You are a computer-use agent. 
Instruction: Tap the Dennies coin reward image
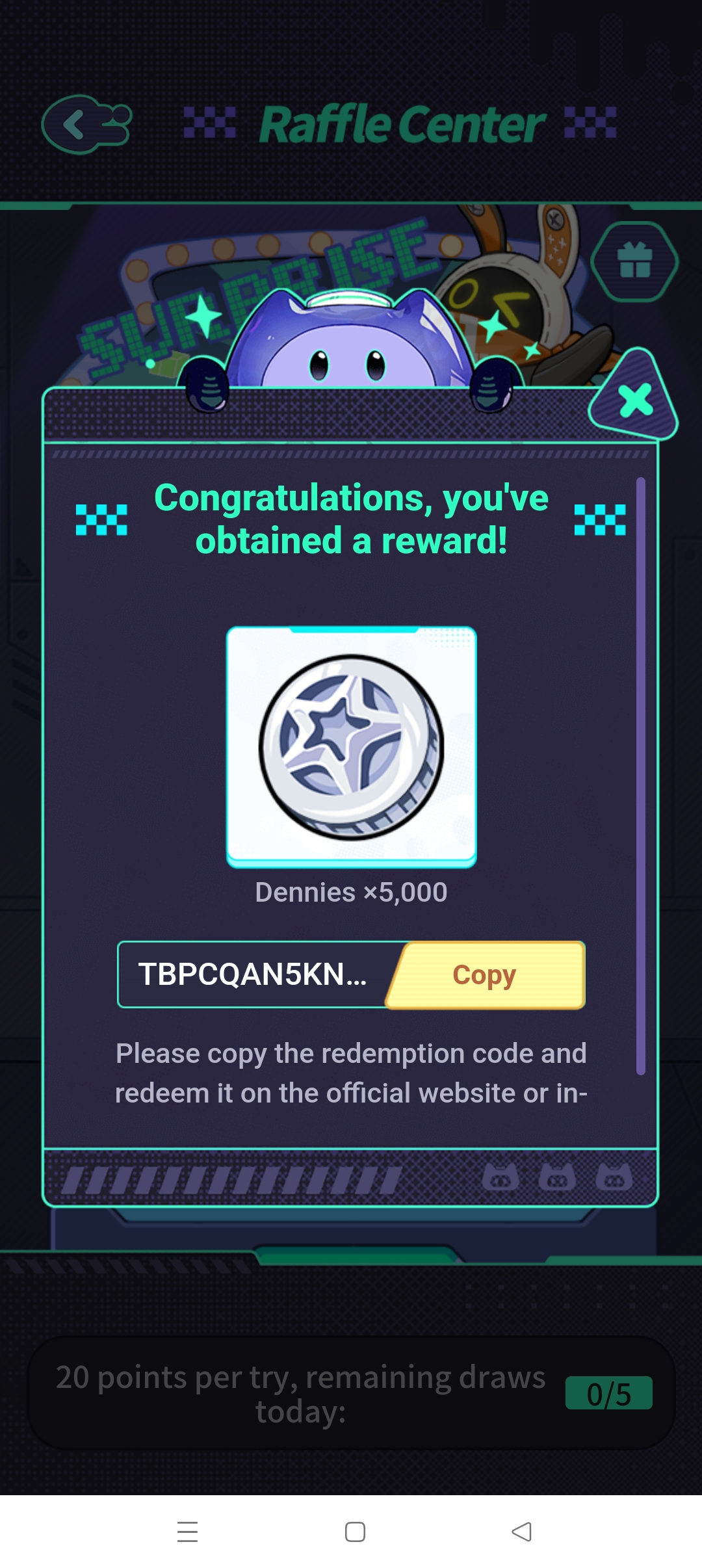tap(351, 747)
